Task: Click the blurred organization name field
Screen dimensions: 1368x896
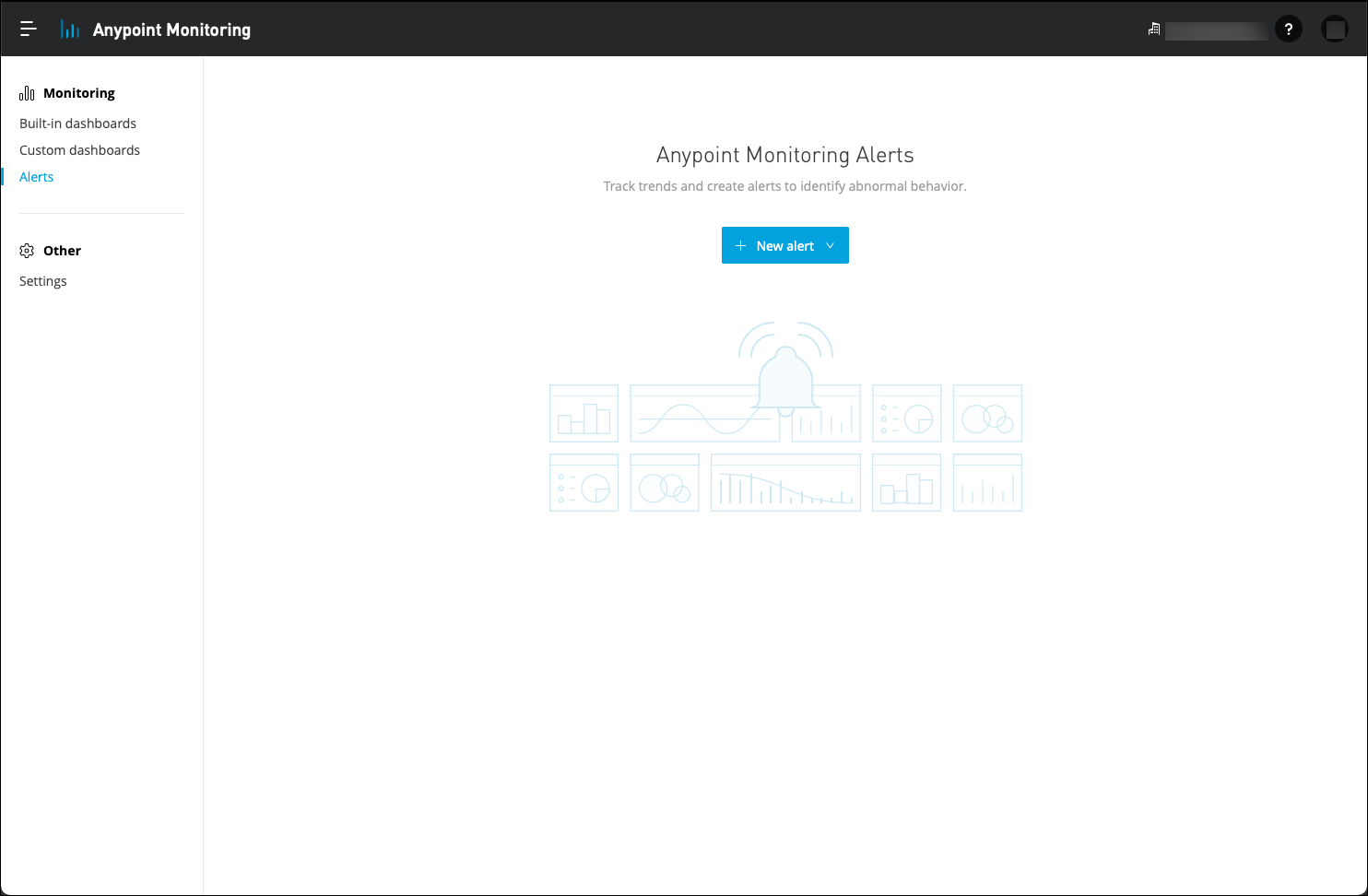Action: tap(1216, 30)
